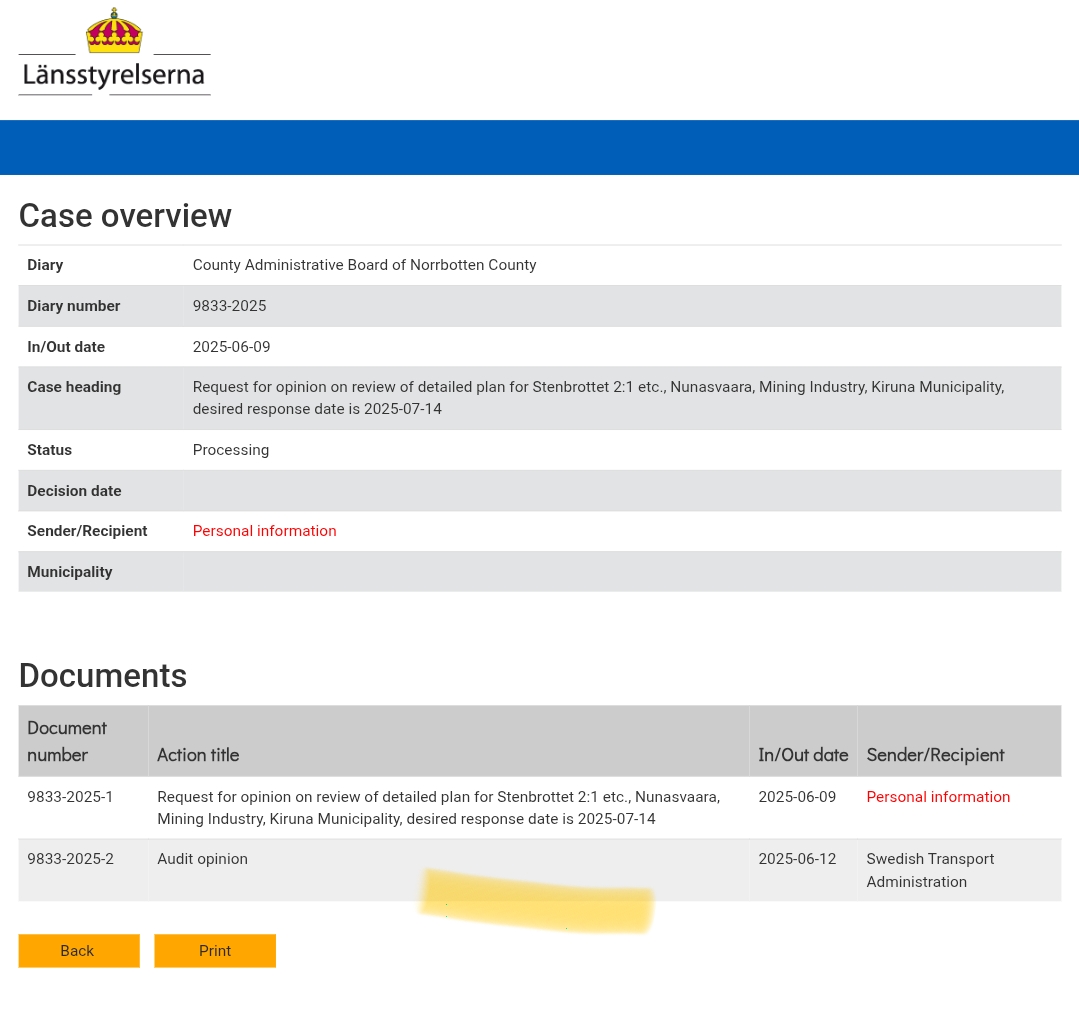Click the yellow highlighter mark

[x=537, y=902]
